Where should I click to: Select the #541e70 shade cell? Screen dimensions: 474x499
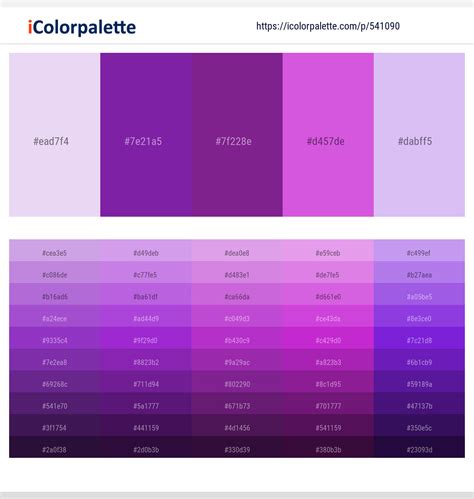[55, 403]
